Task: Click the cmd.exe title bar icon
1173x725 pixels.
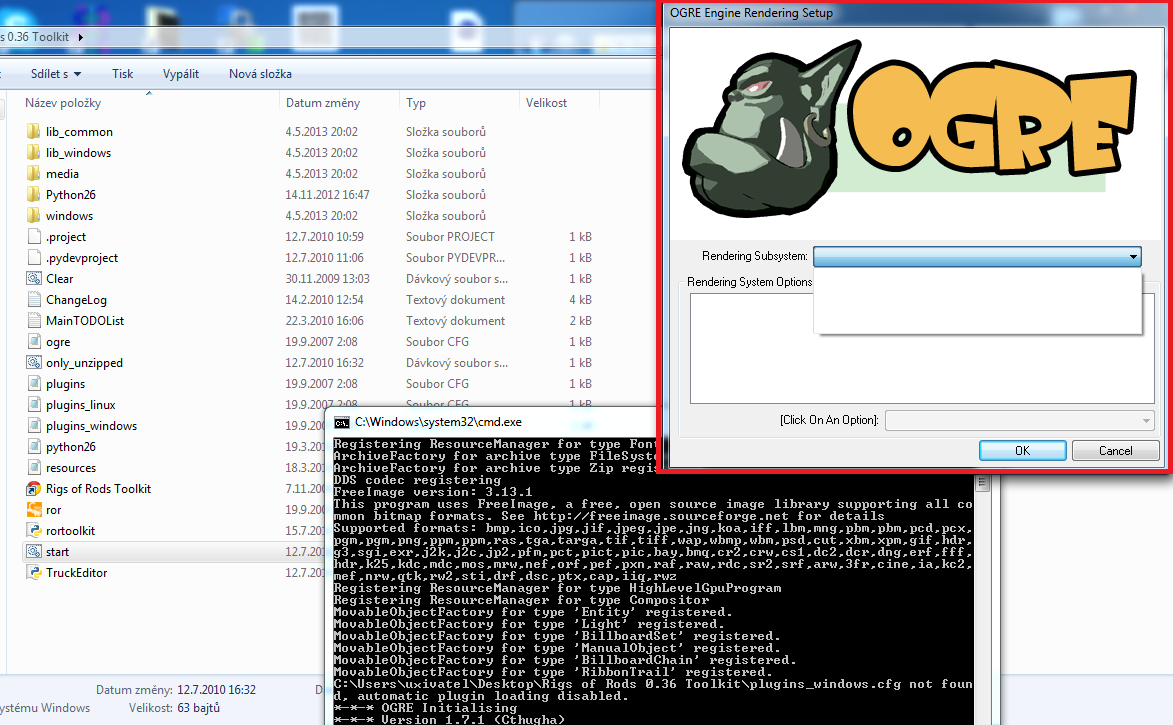Action: (342, 422)
